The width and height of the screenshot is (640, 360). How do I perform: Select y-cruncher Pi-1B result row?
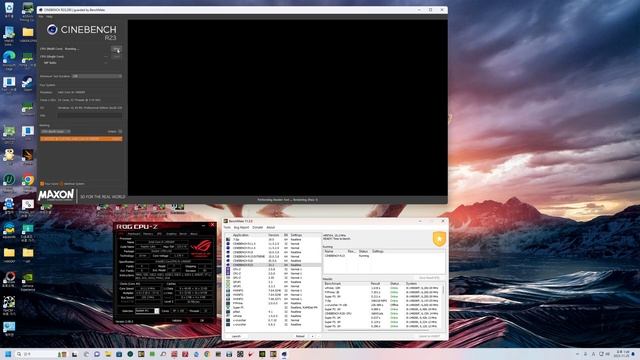click(383, 305)
